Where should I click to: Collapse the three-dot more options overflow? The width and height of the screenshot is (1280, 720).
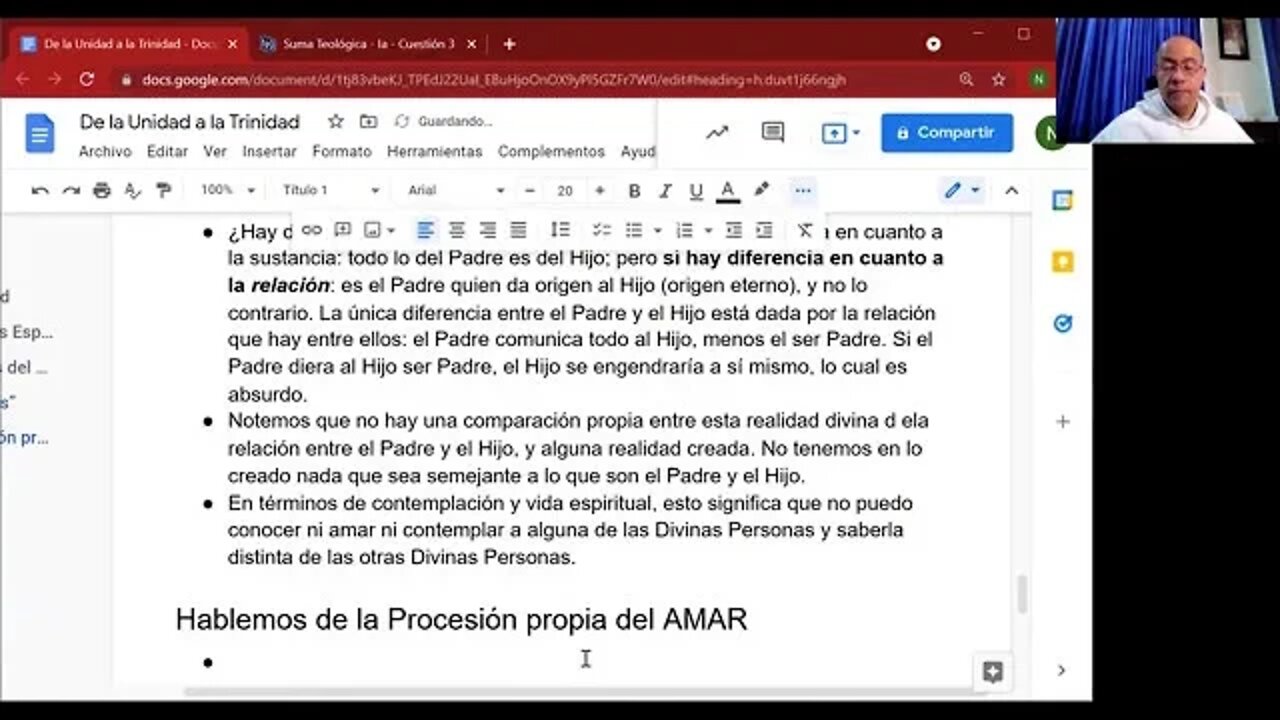(803, 190)
